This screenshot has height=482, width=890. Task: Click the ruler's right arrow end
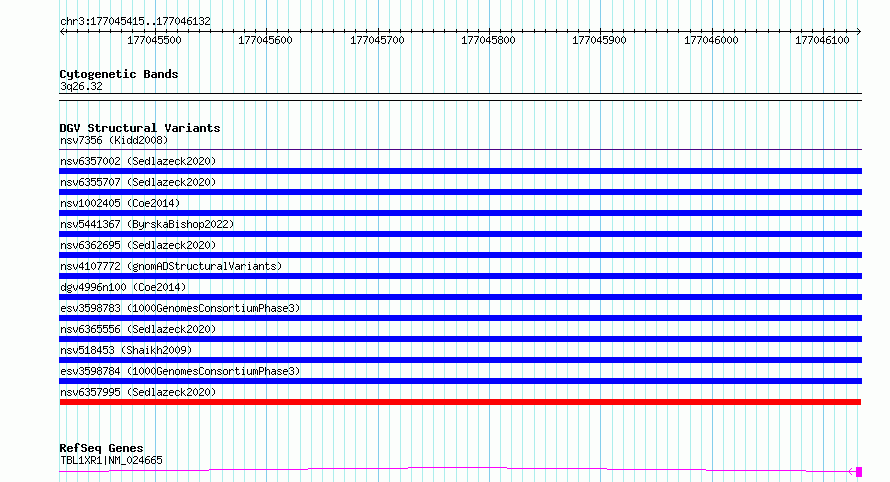click(x=859, y=32)
